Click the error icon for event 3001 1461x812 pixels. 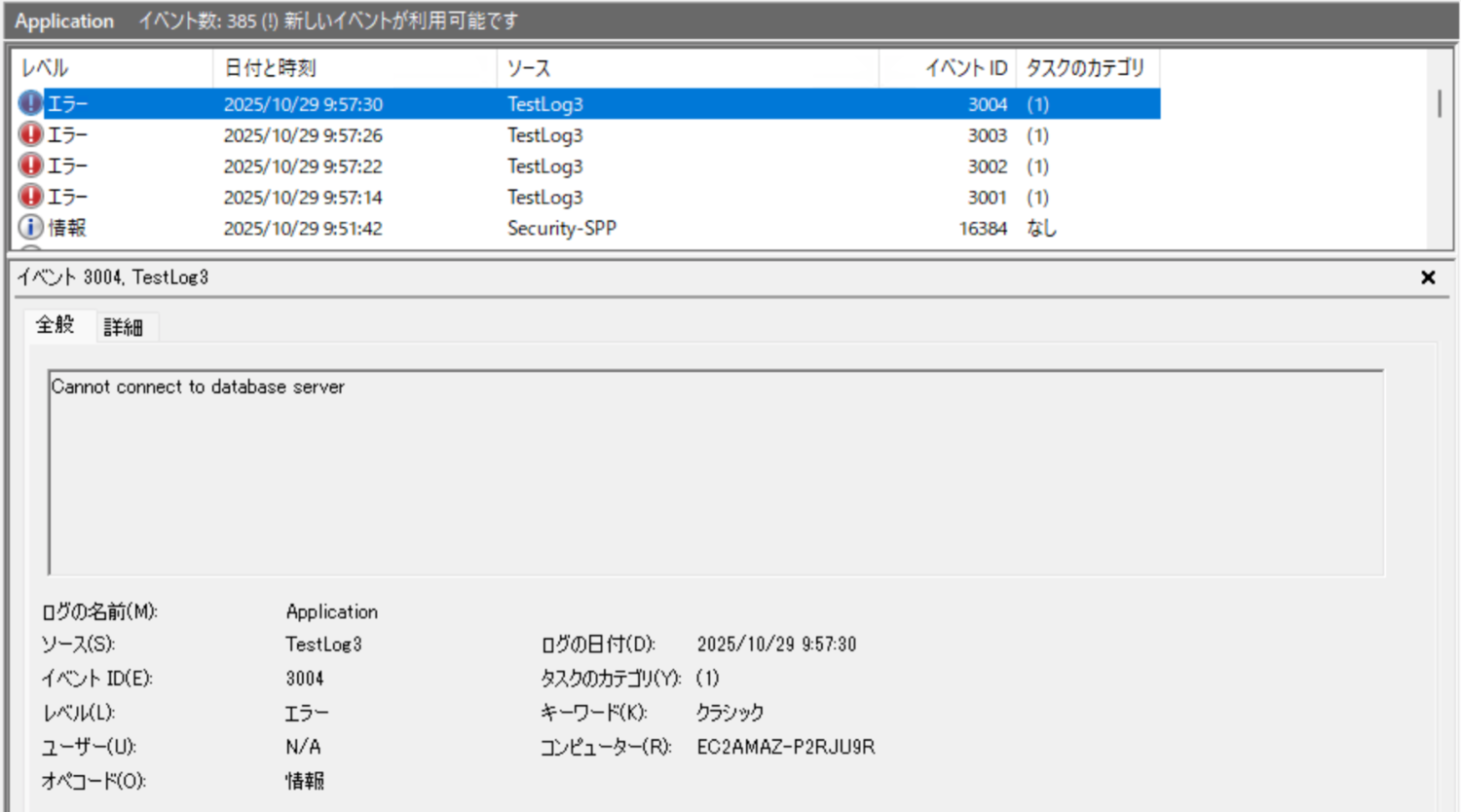tap(31, 197)
